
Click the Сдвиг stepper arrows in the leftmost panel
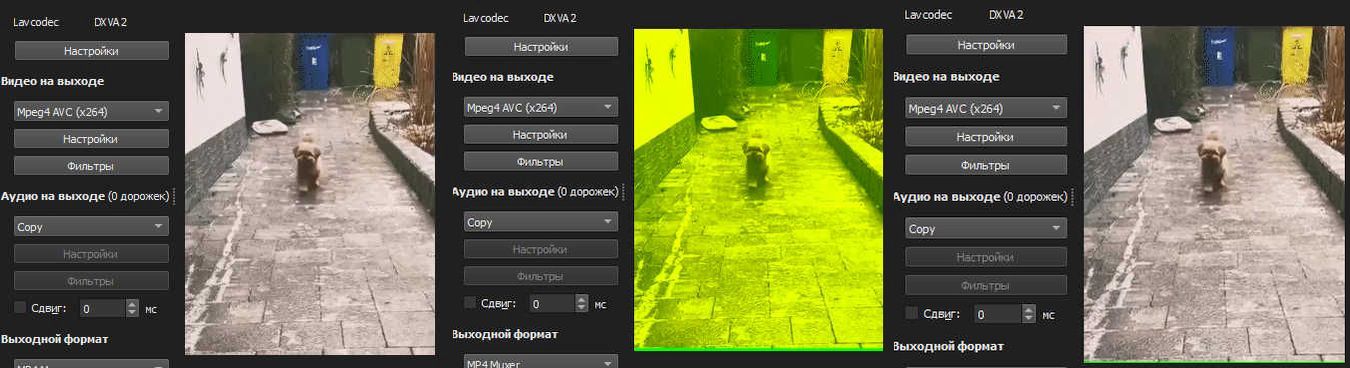click(x=132, y=309)
